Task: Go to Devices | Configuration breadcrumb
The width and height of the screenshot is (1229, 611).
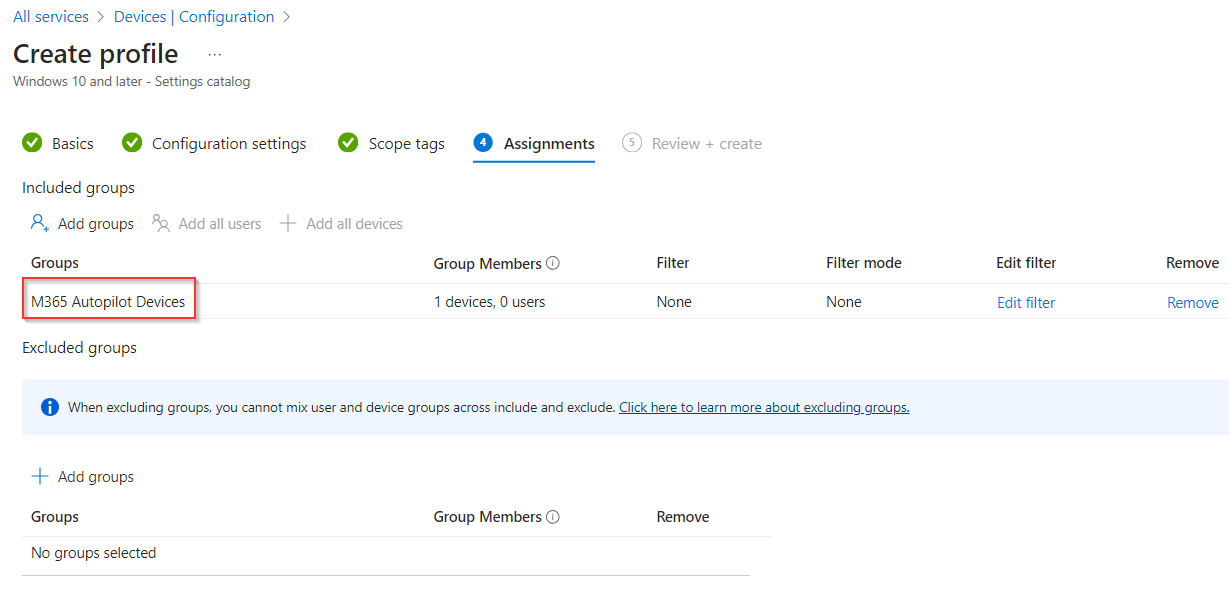Action: point(194,17)
